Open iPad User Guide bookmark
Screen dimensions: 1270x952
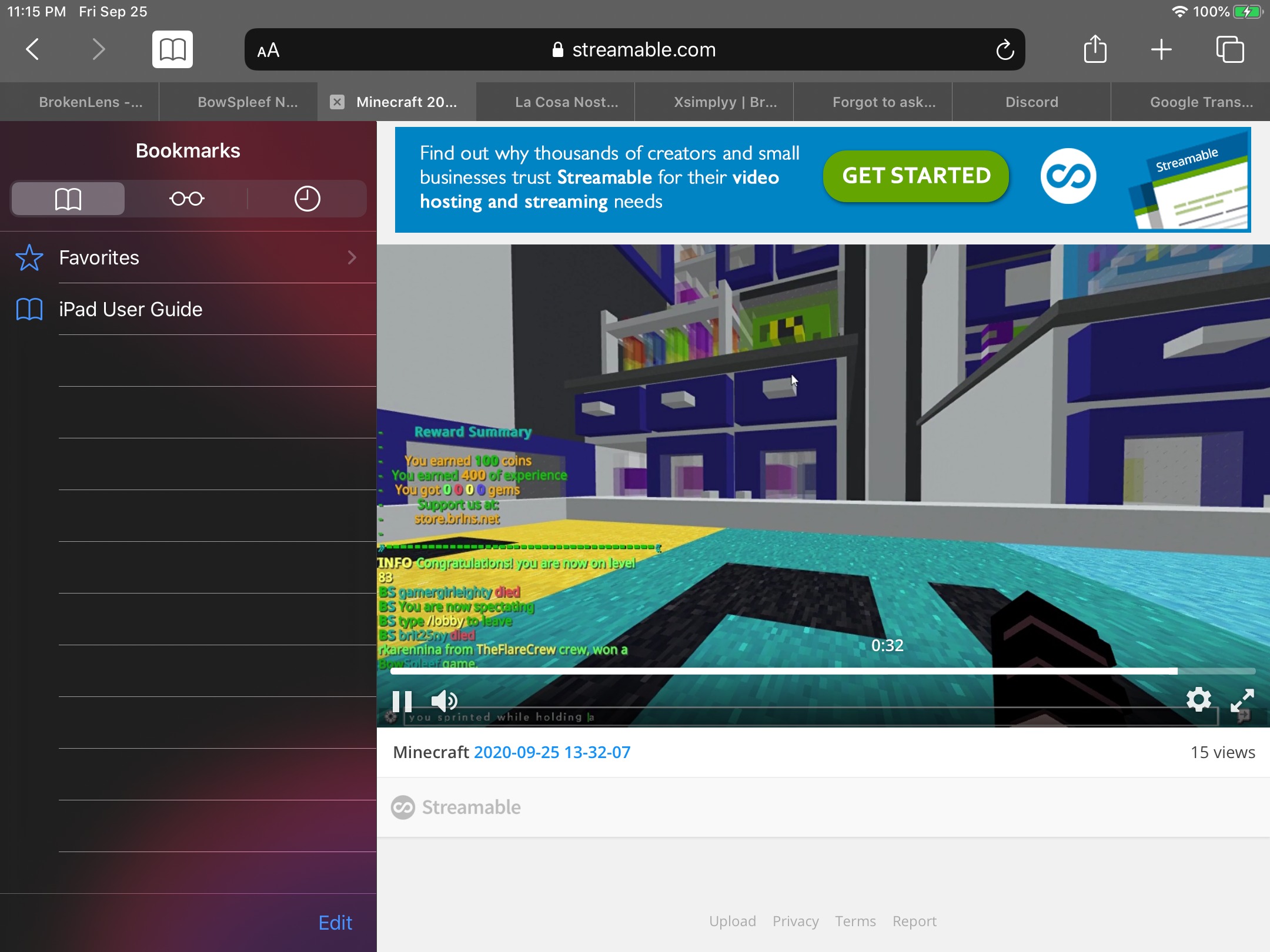tap(188, 309)
